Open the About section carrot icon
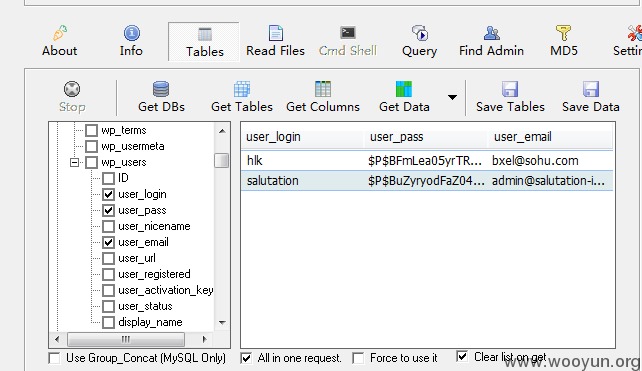Image resolution: width=642 pixels, height=371 pixels. tap(60, 33)
